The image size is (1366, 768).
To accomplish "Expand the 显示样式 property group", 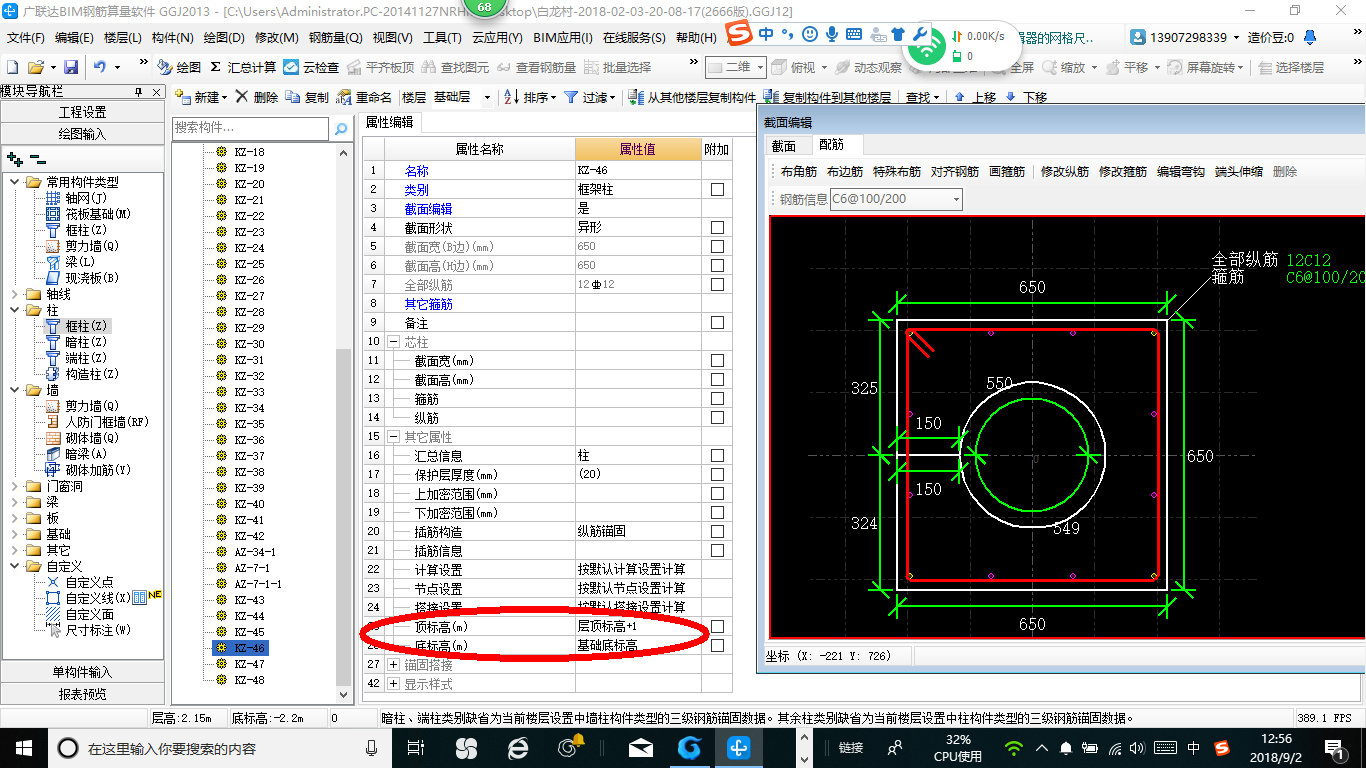I will click(x=393, y=683).
